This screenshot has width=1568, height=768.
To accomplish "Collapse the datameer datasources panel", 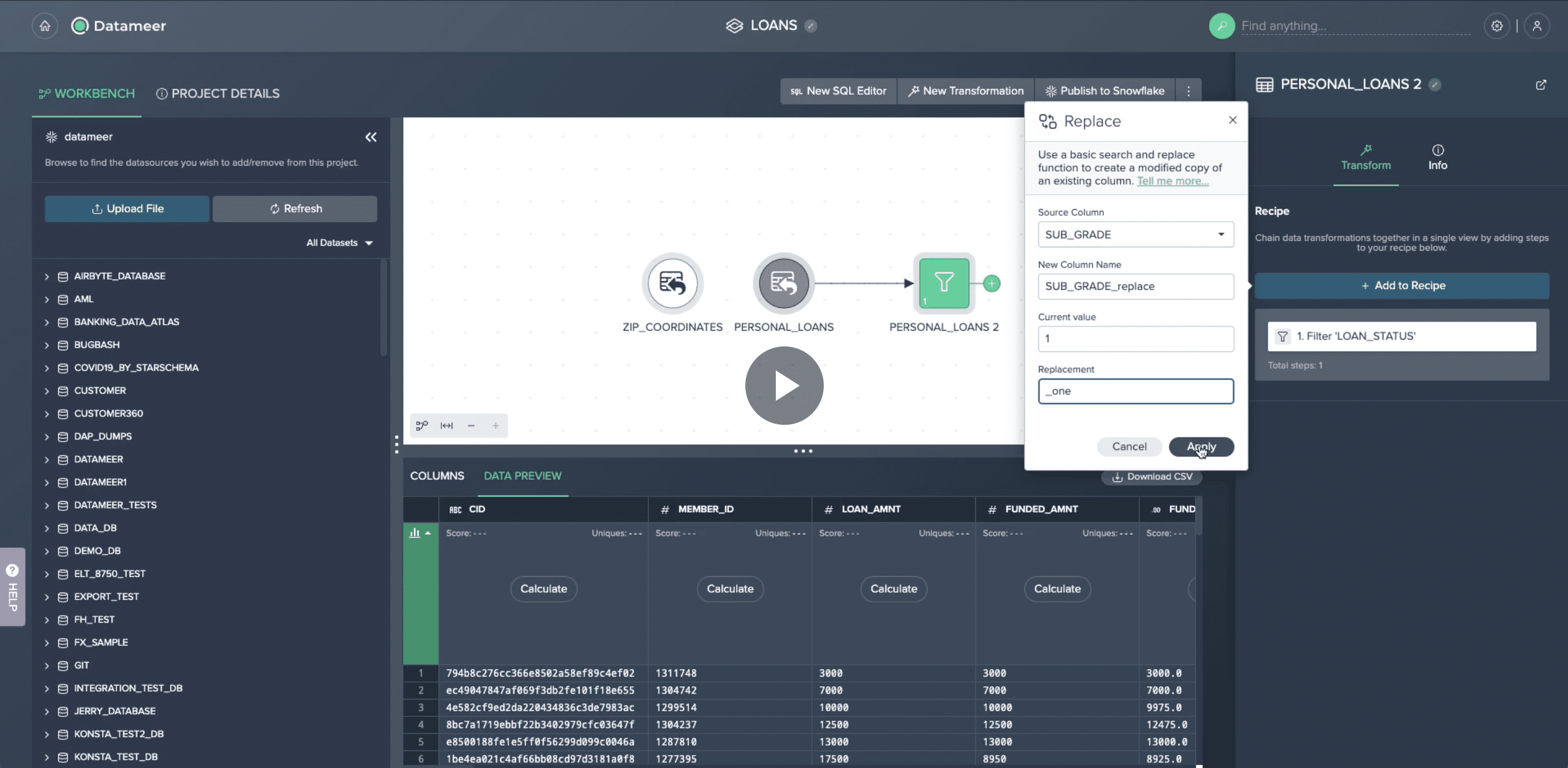I will click(372, 138).
